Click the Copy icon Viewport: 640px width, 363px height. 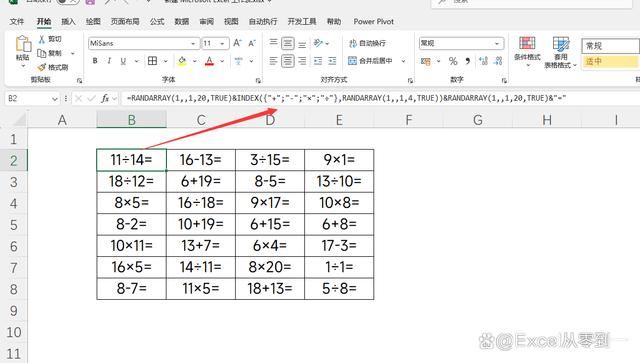pyautogui.click(x=42, y=53)
